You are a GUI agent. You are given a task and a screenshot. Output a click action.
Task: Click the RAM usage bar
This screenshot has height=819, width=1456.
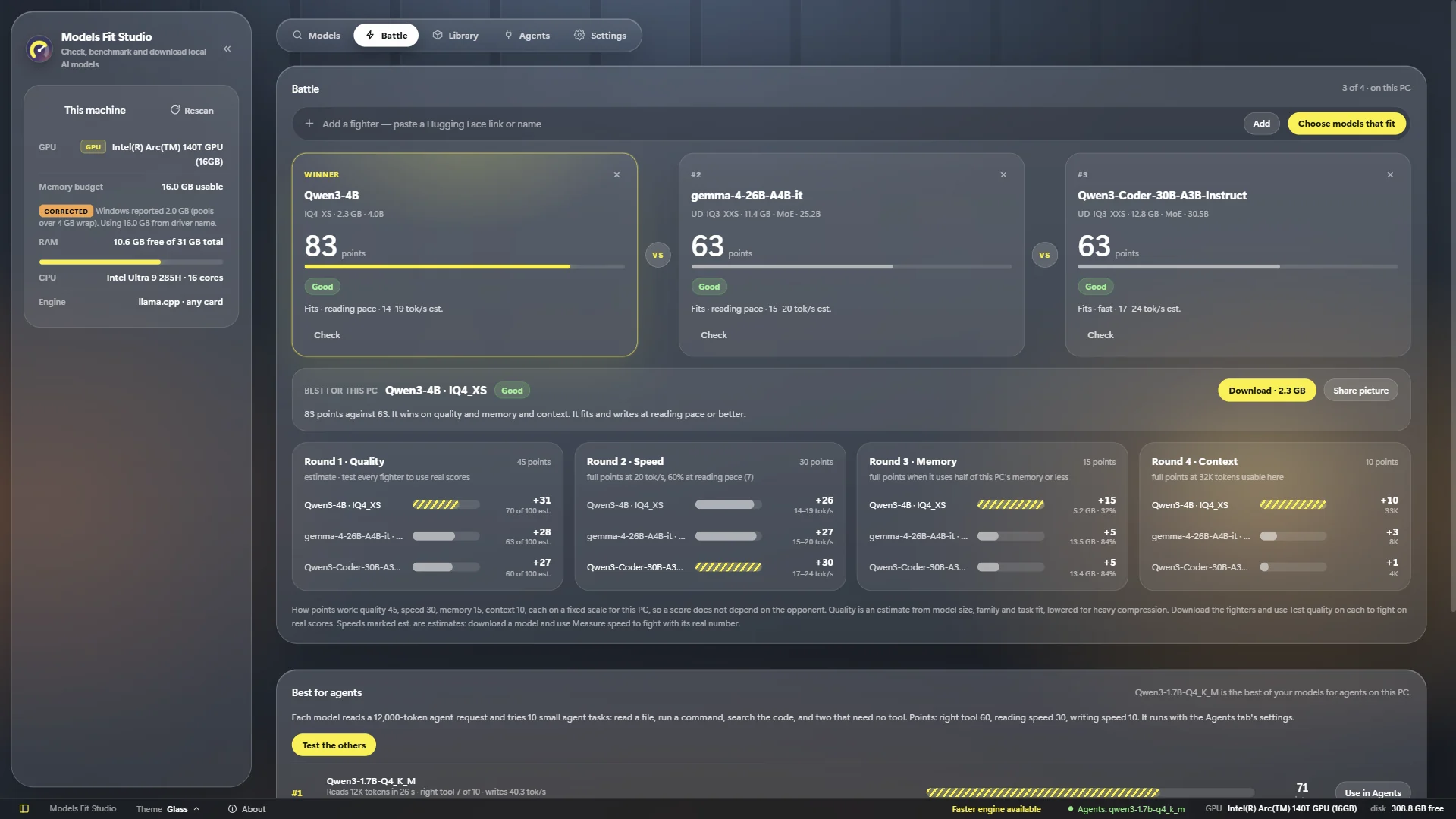[x=131, y=262]
